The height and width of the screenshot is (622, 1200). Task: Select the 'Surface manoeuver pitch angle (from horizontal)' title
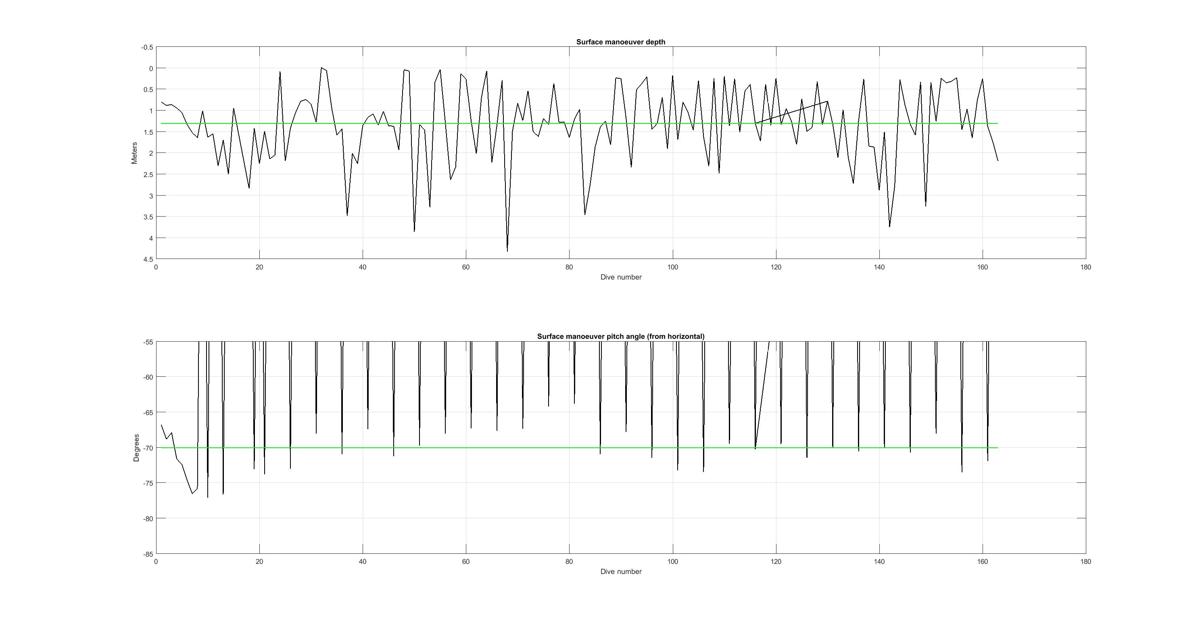pyautogui.click(x=620, y=336)
